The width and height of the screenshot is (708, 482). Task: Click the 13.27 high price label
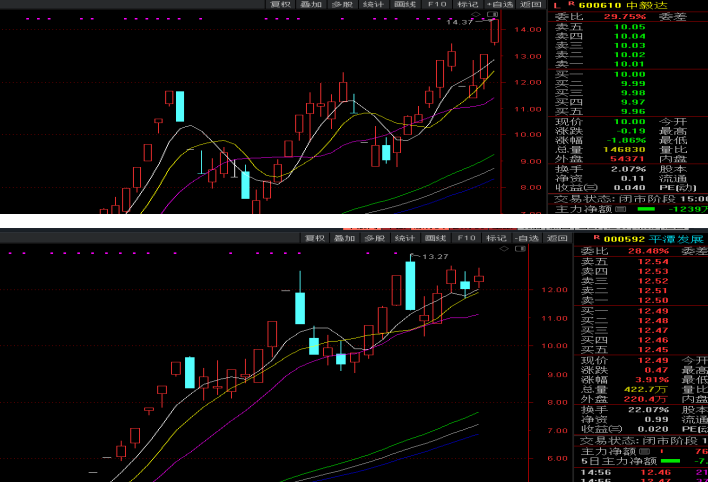[435, 257]
